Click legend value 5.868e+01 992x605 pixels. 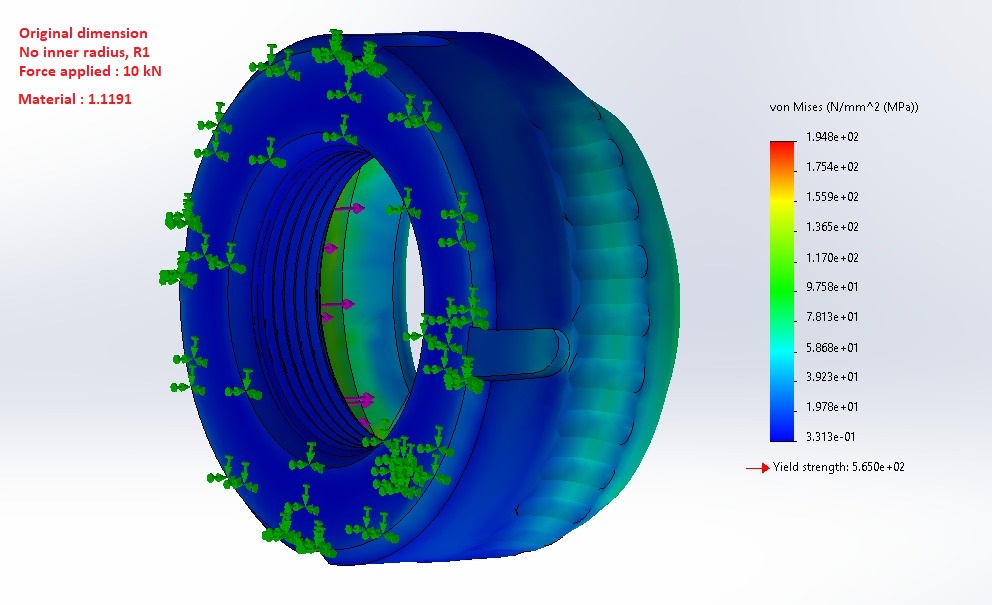[832, 347]
